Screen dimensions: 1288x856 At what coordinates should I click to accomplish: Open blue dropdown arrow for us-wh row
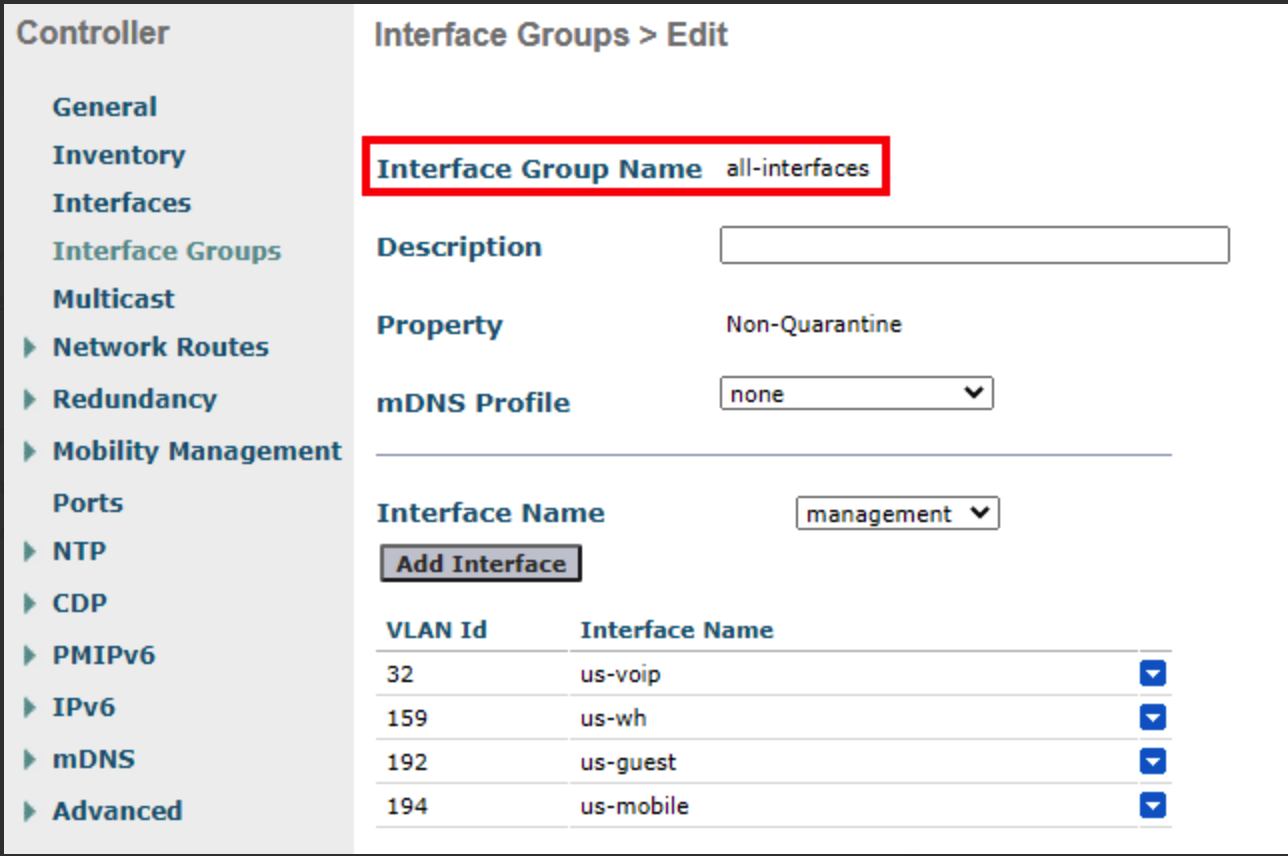(x=1153, y=719)
